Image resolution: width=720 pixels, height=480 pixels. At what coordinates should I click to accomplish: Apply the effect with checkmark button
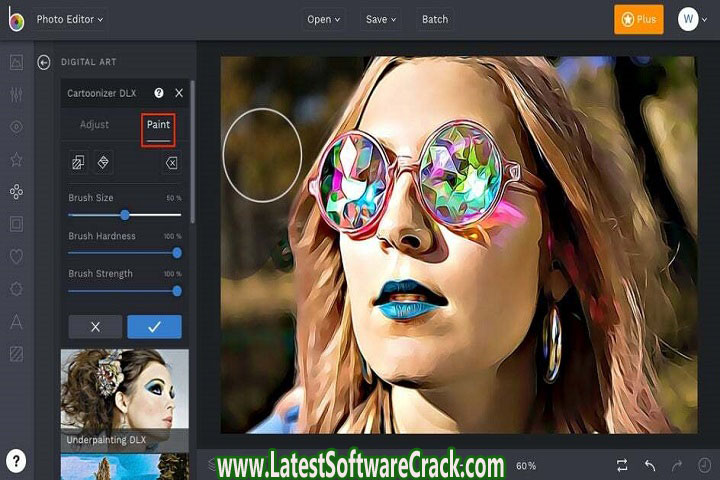(x=154, y=327)
